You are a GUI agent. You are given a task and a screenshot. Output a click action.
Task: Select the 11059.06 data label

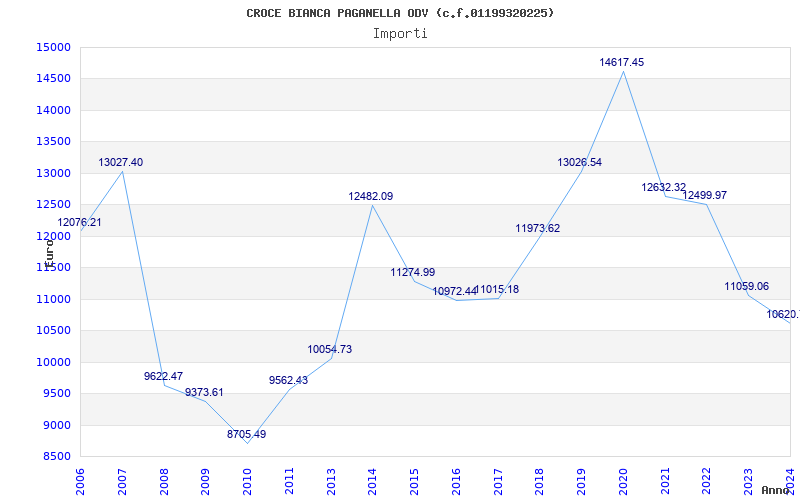point(746,286)
